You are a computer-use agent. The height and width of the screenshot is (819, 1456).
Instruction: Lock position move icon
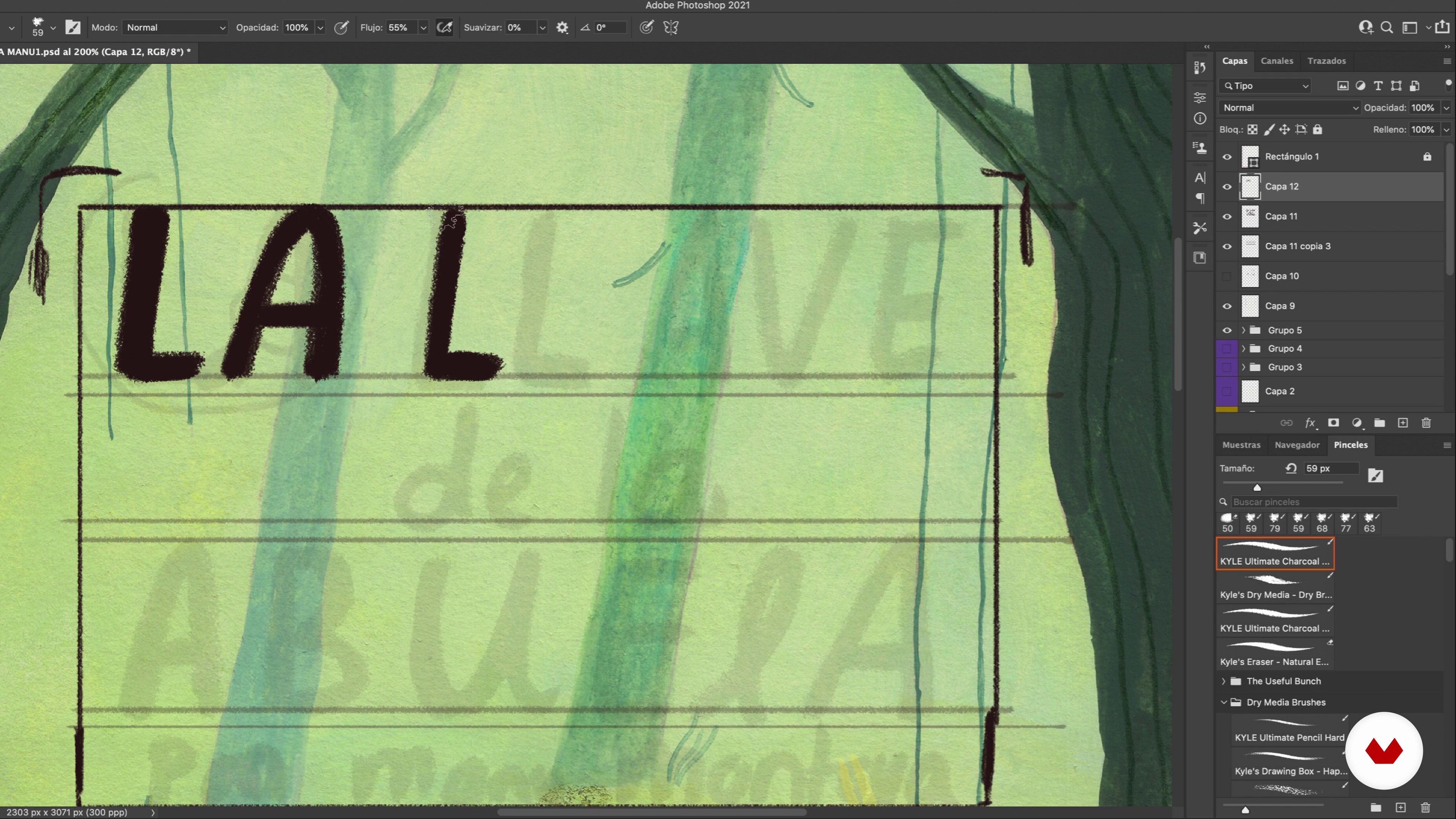[x=1284, y=129]
